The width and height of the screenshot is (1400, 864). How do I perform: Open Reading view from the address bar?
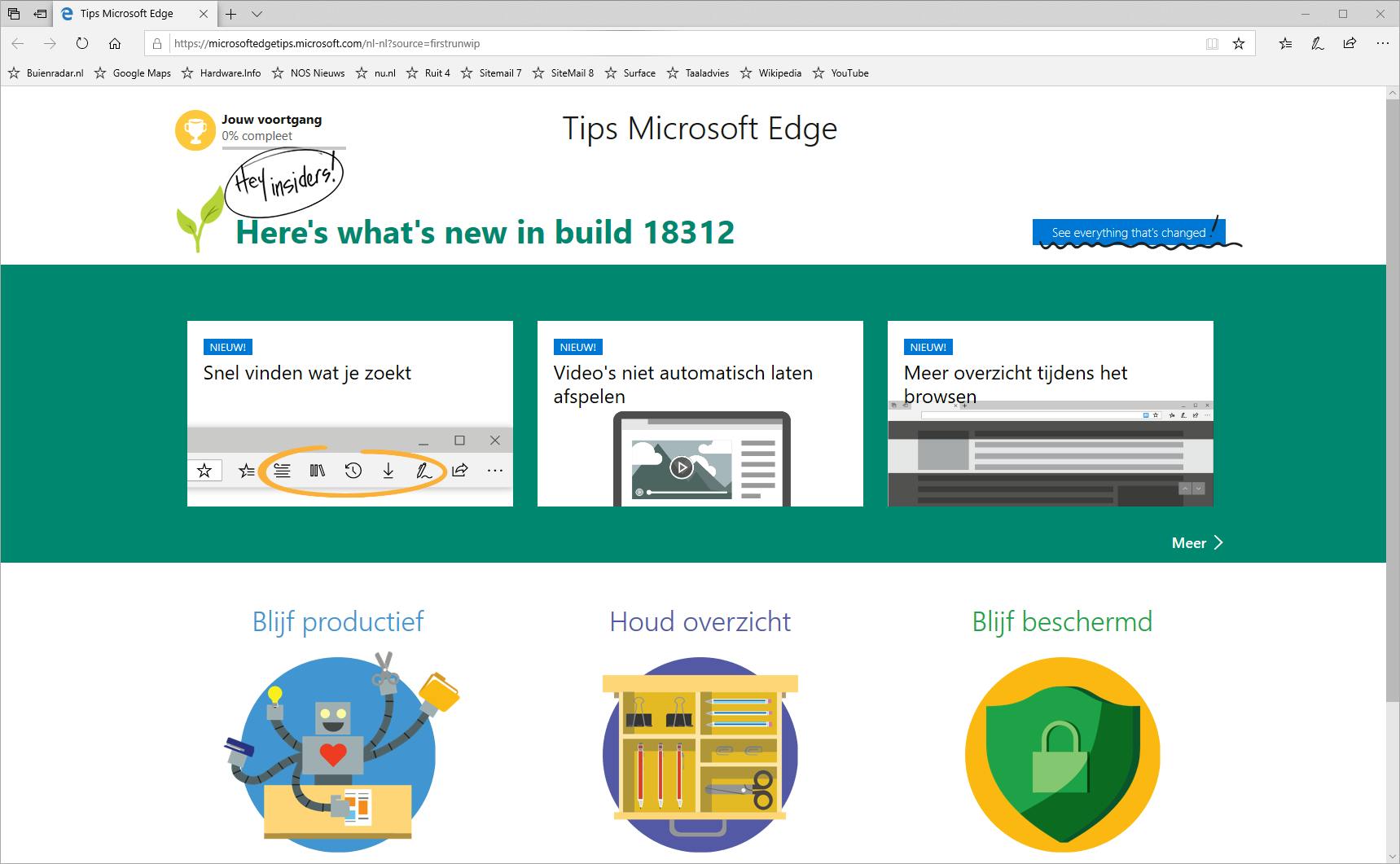pyautogui.click(x=1212, y=44)
